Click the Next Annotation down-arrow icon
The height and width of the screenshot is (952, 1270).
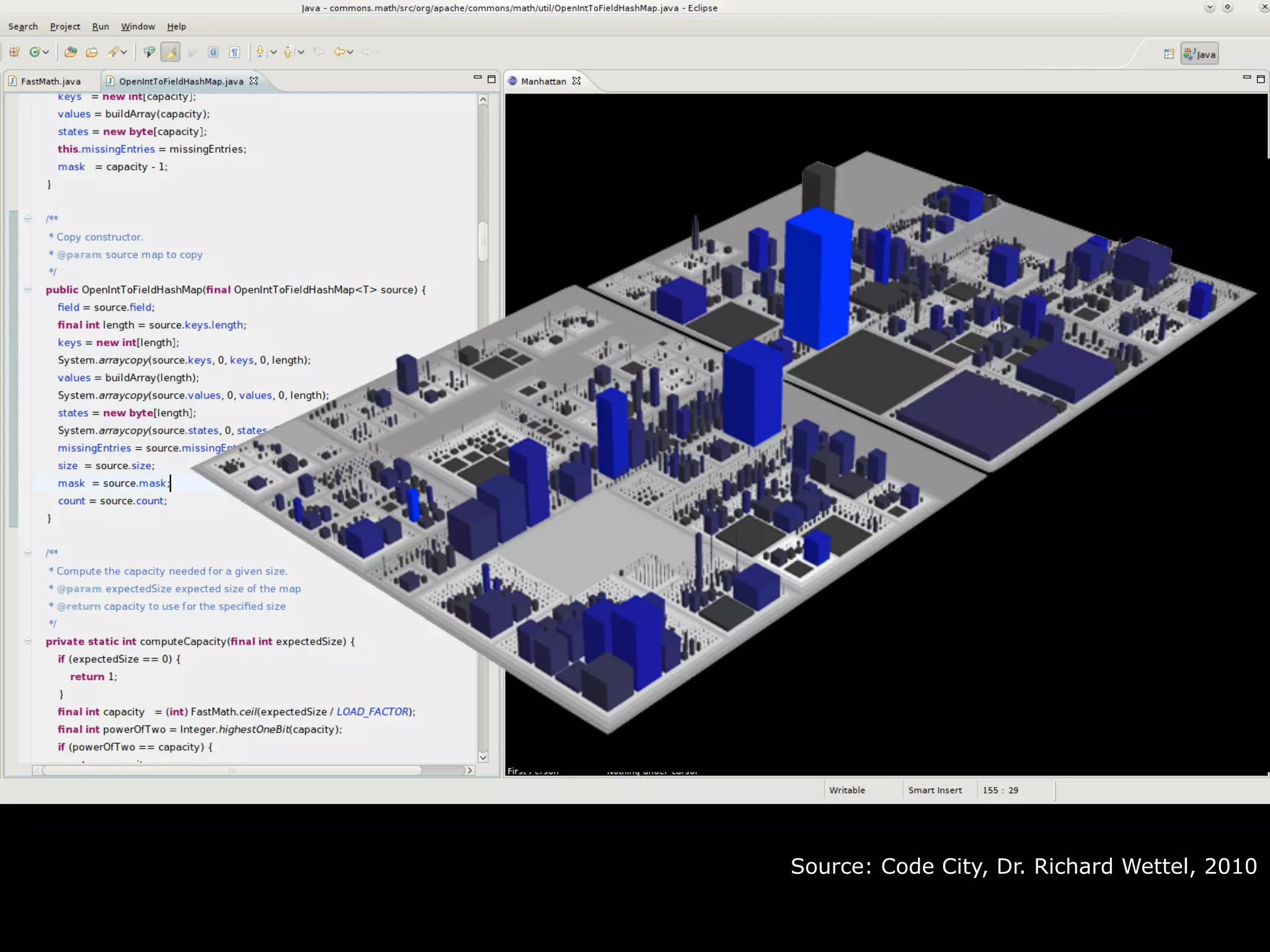pos(261,52)
